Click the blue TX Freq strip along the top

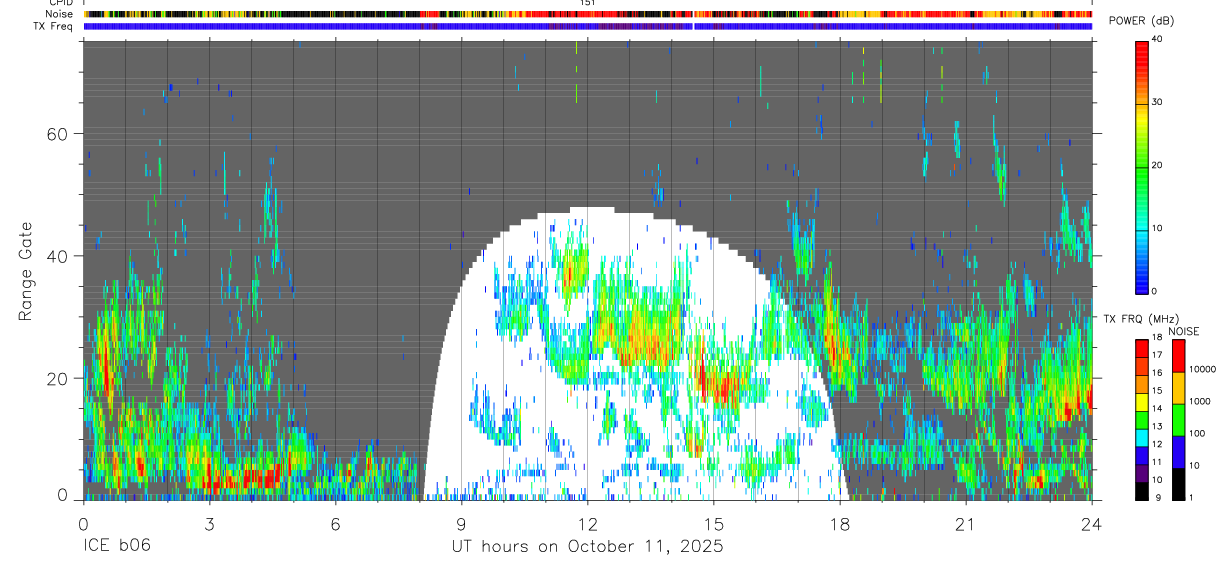point(587,26)
